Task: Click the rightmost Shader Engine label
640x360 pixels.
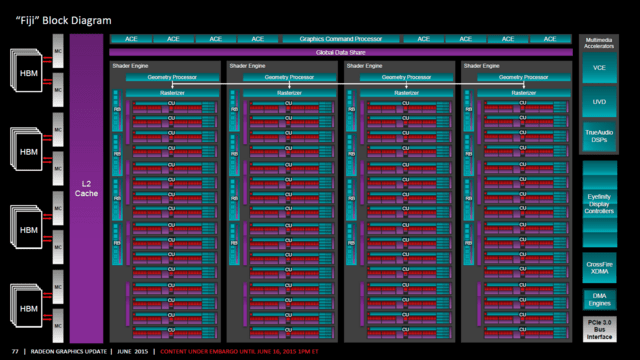Action: (481, 66)
